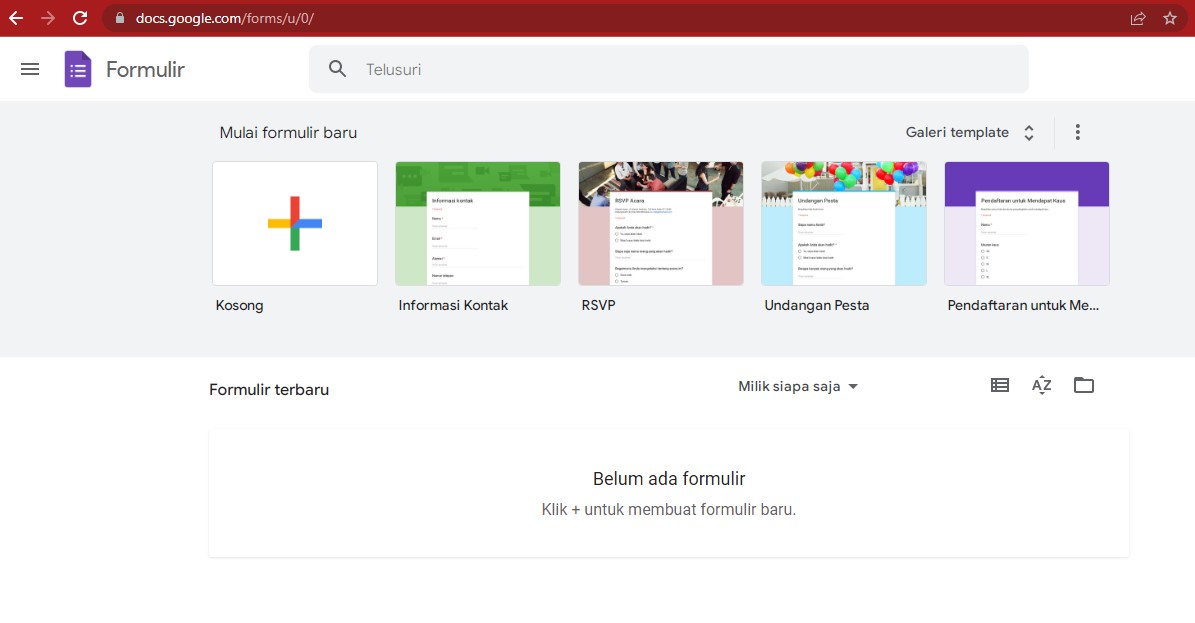Click the Formulir app logo icon
The image size is (1195, 623).
tap(77, 68)
